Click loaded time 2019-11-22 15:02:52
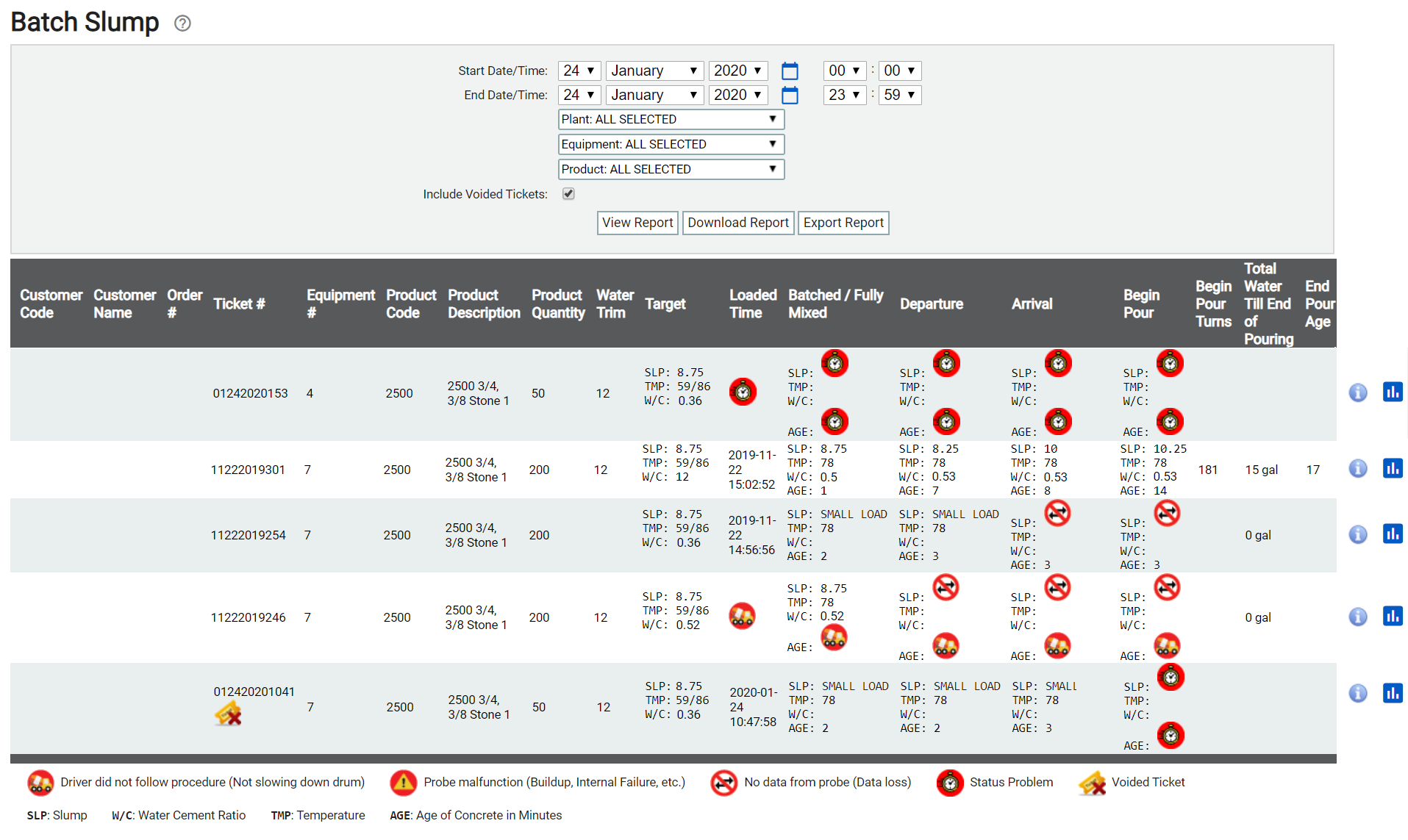The image size is (1408, 840). [751, 470]
